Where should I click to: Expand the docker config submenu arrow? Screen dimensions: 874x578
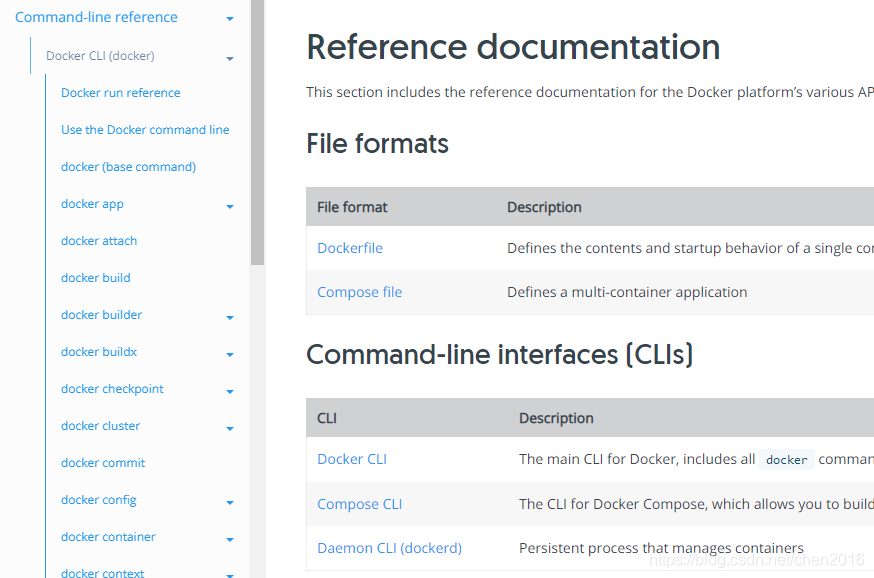[230, 503]
